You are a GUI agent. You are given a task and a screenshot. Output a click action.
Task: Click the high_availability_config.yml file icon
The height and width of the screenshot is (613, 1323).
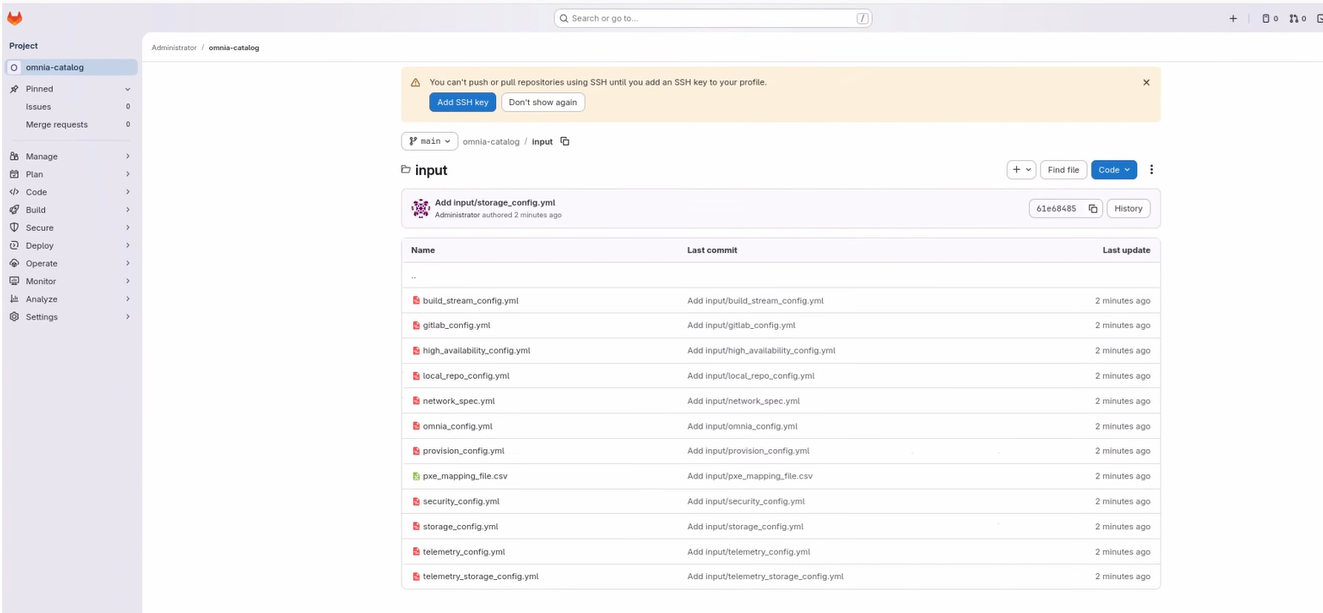(416, 350)
